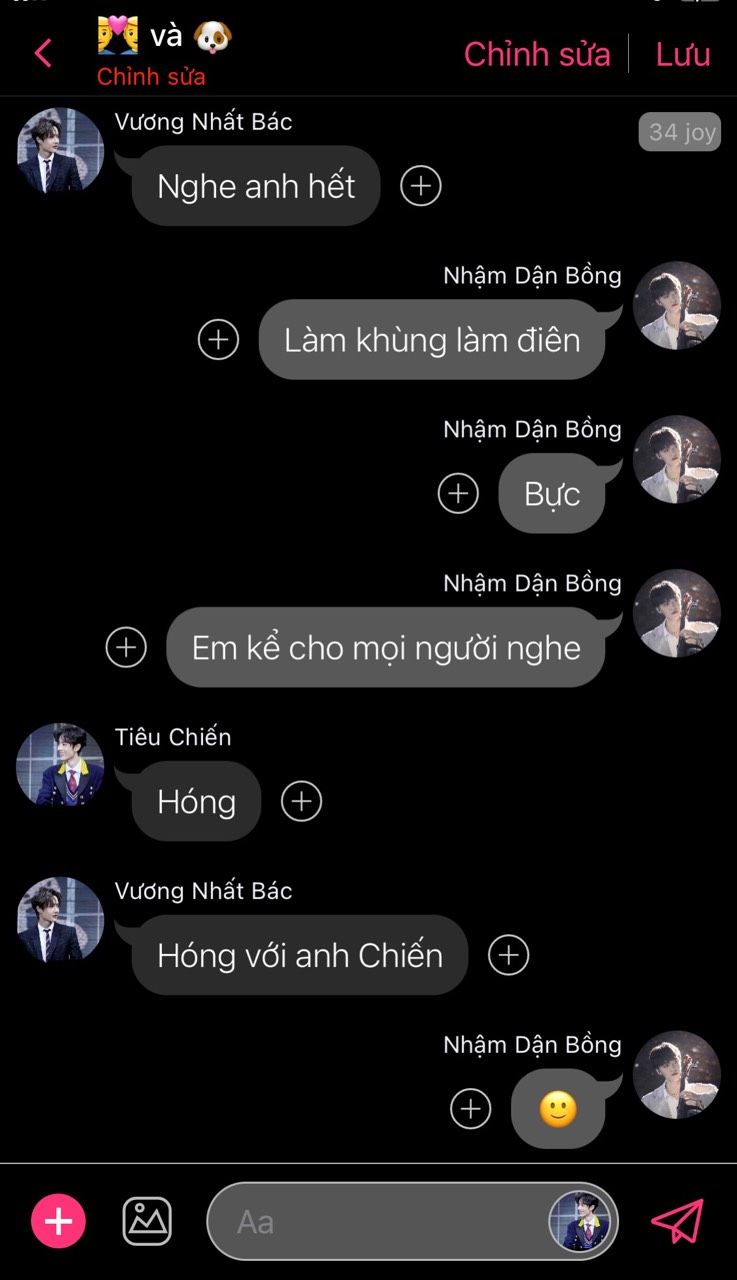This screenshot has height=1280, width=737.
Task: Select the "34 joy" watermark badge
Action: [680, 132]
